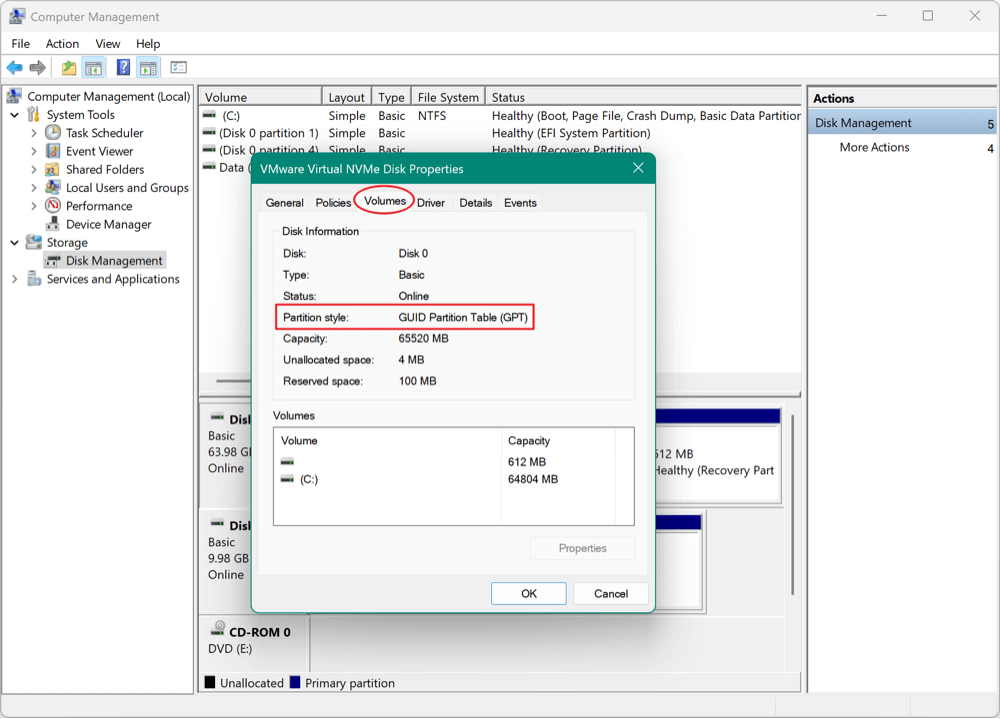Image resolution: width=1000 pixels, height=719 pixels.
Task: Click More Actions in Actions pane
Action: point(874,147)
